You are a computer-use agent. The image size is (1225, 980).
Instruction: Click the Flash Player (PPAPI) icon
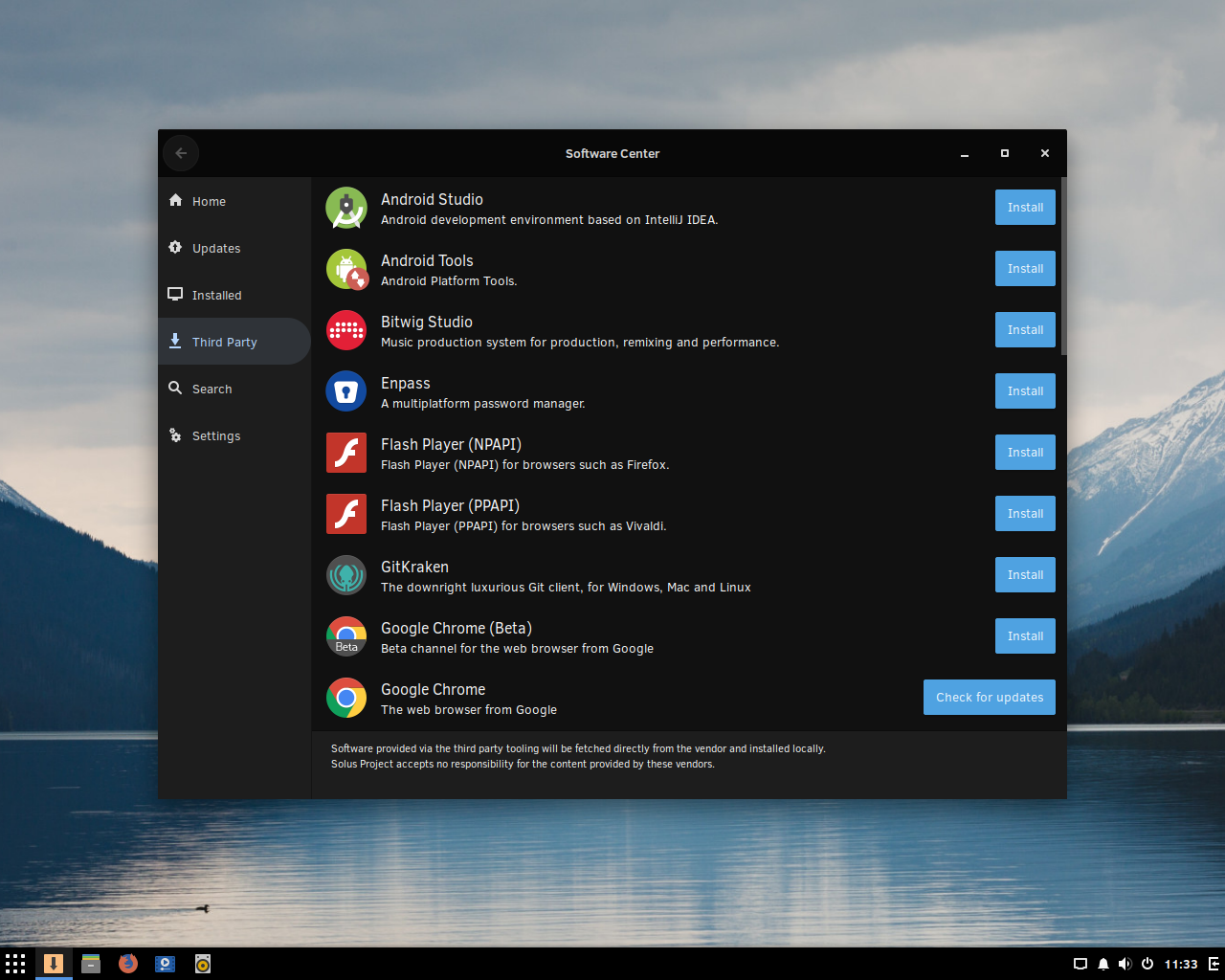346,514
